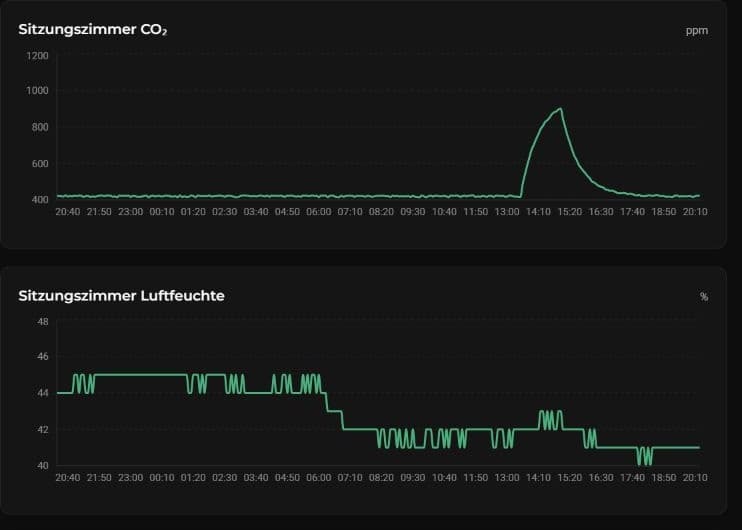Click the Sitzungszimmer CO₂ chart title
This screenshot has height=530, width=742.
(93, 29)
